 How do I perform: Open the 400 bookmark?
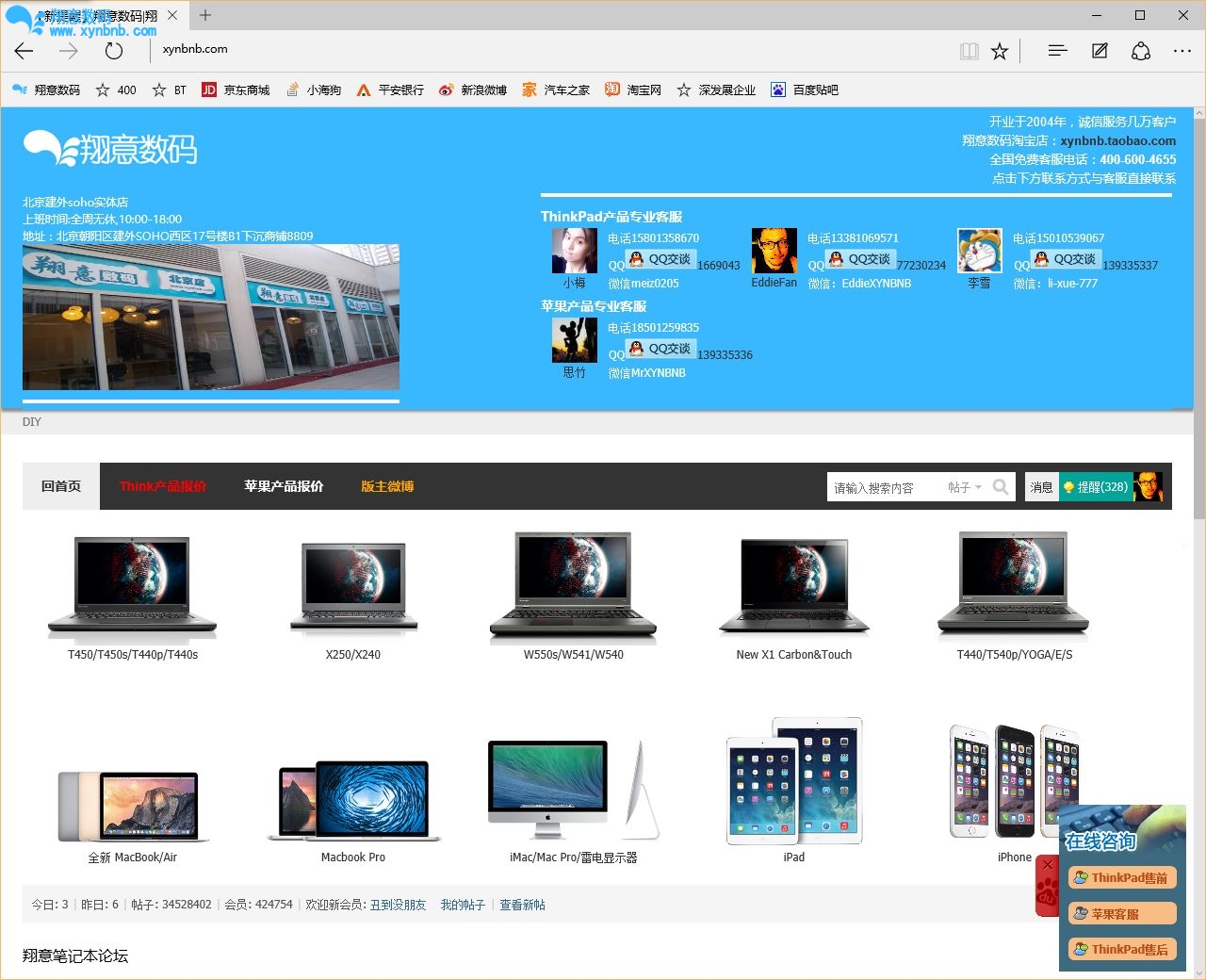pos(116,90)
